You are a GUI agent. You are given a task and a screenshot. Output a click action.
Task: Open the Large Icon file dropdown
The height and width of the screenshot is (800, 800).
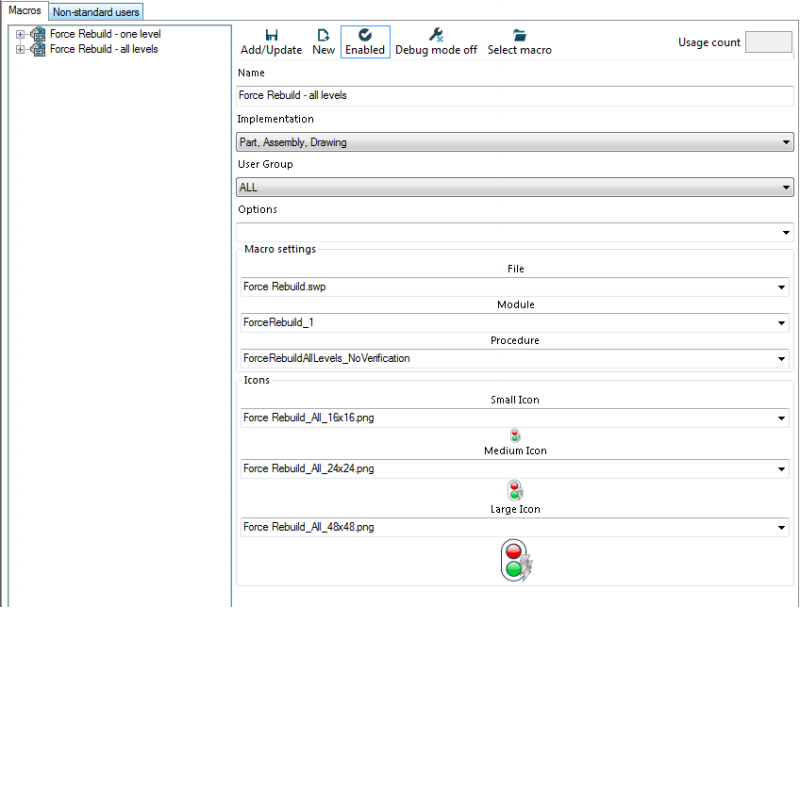[x=515, y=527]
